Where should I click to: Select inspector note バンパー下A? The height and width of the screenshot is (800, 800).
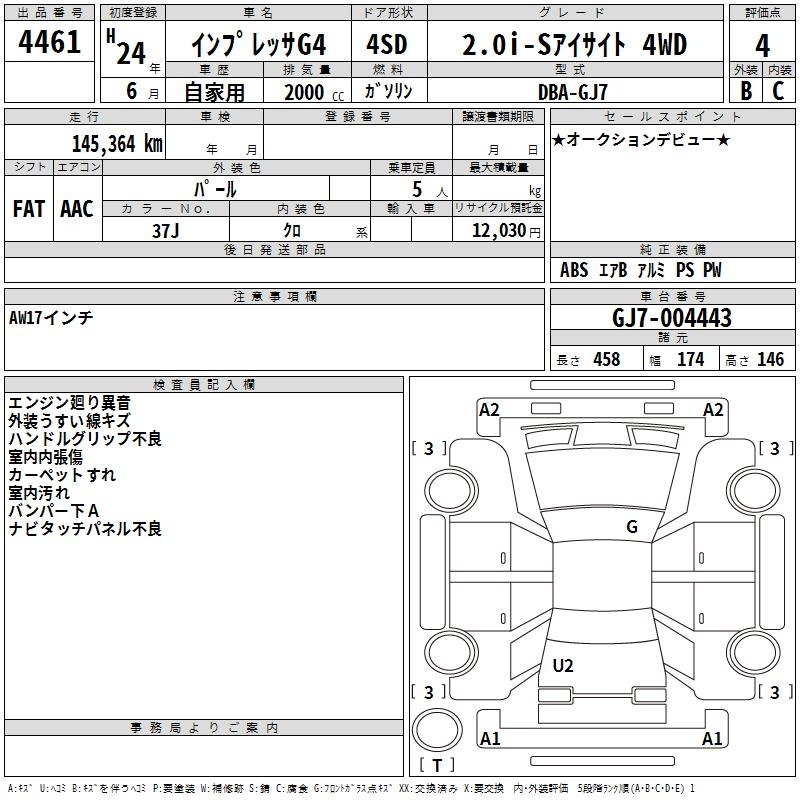point(54,510)
